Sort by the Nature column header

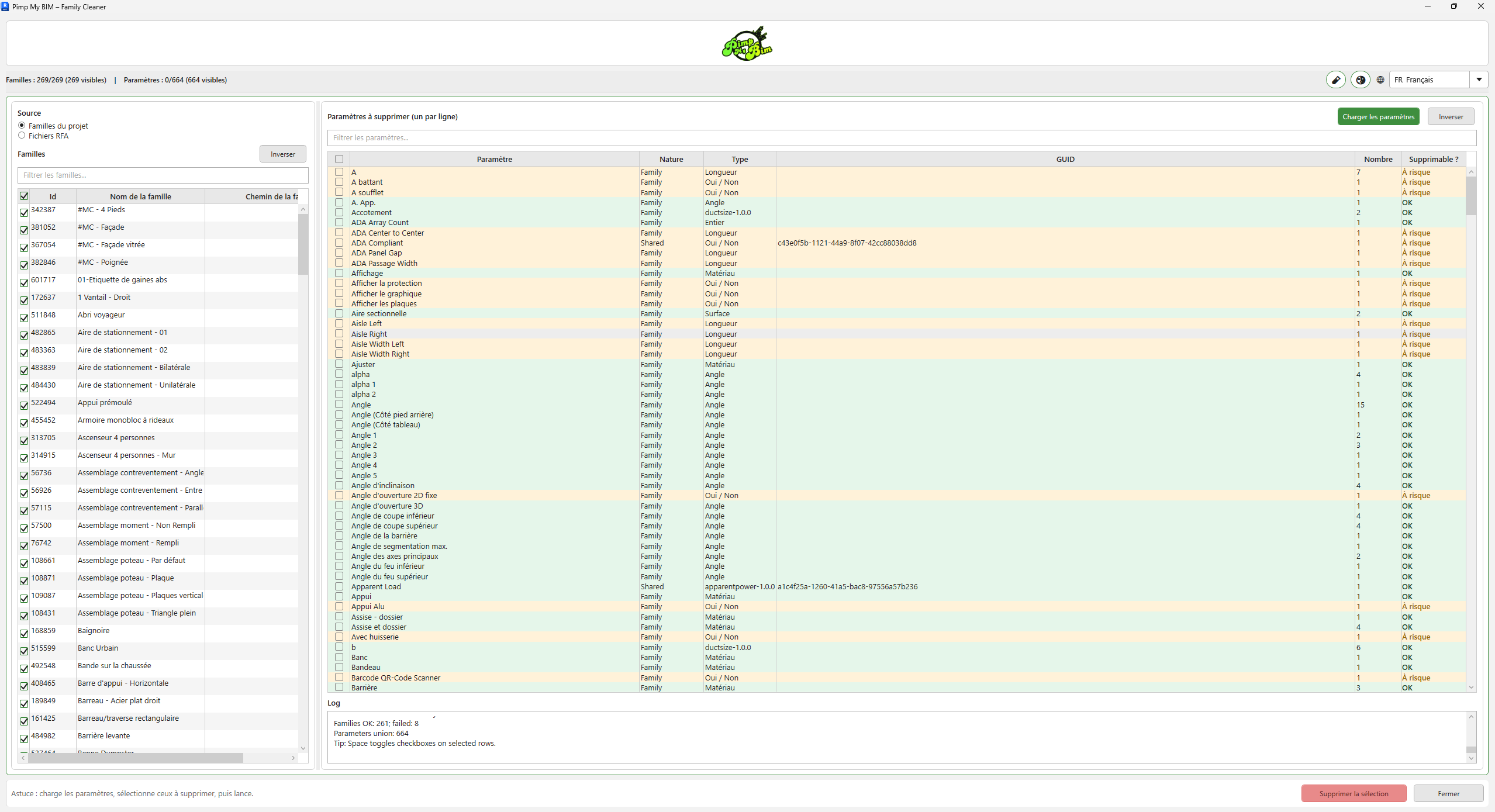point(671,159)
